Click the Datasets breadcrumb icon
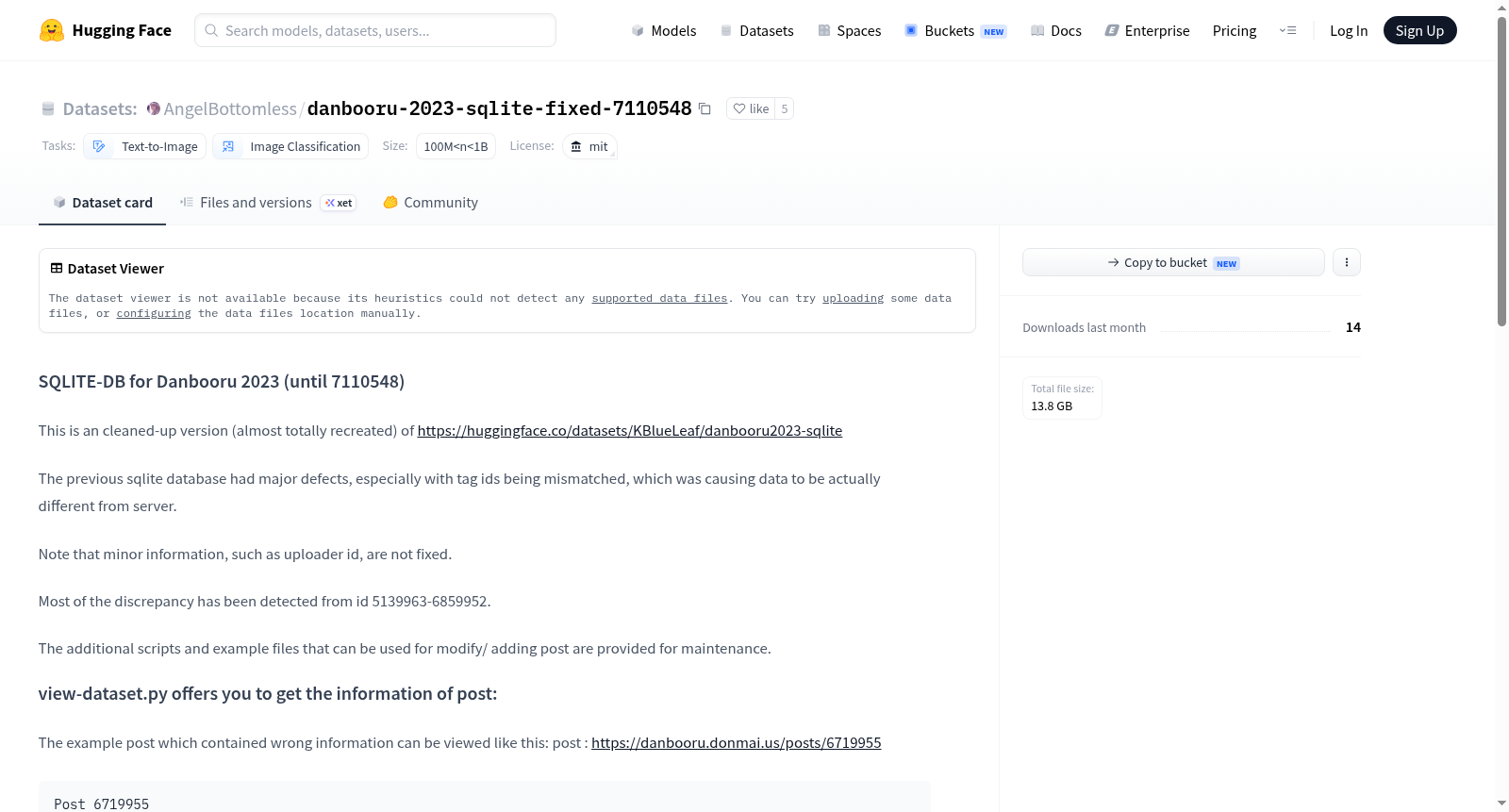Image resolution: width=1509 pixels, height=812 pixels. point(48,108)
